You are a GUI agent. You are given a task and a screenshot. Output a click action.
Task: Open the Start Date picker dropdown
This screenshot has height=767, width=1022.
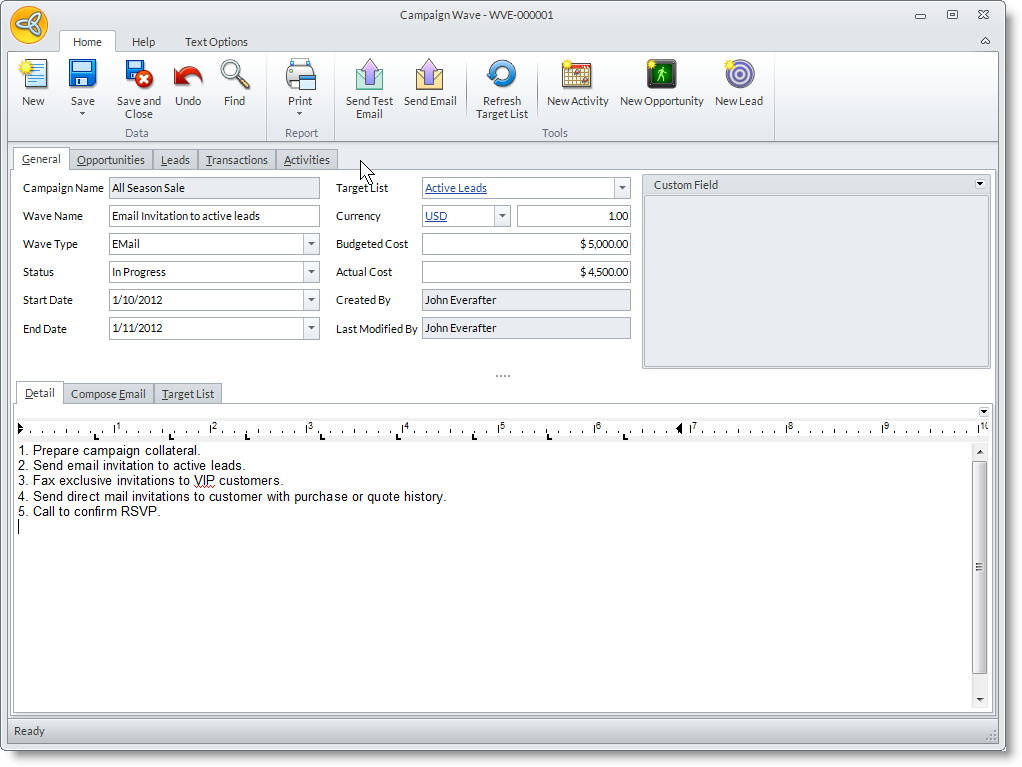click(311, 300)
